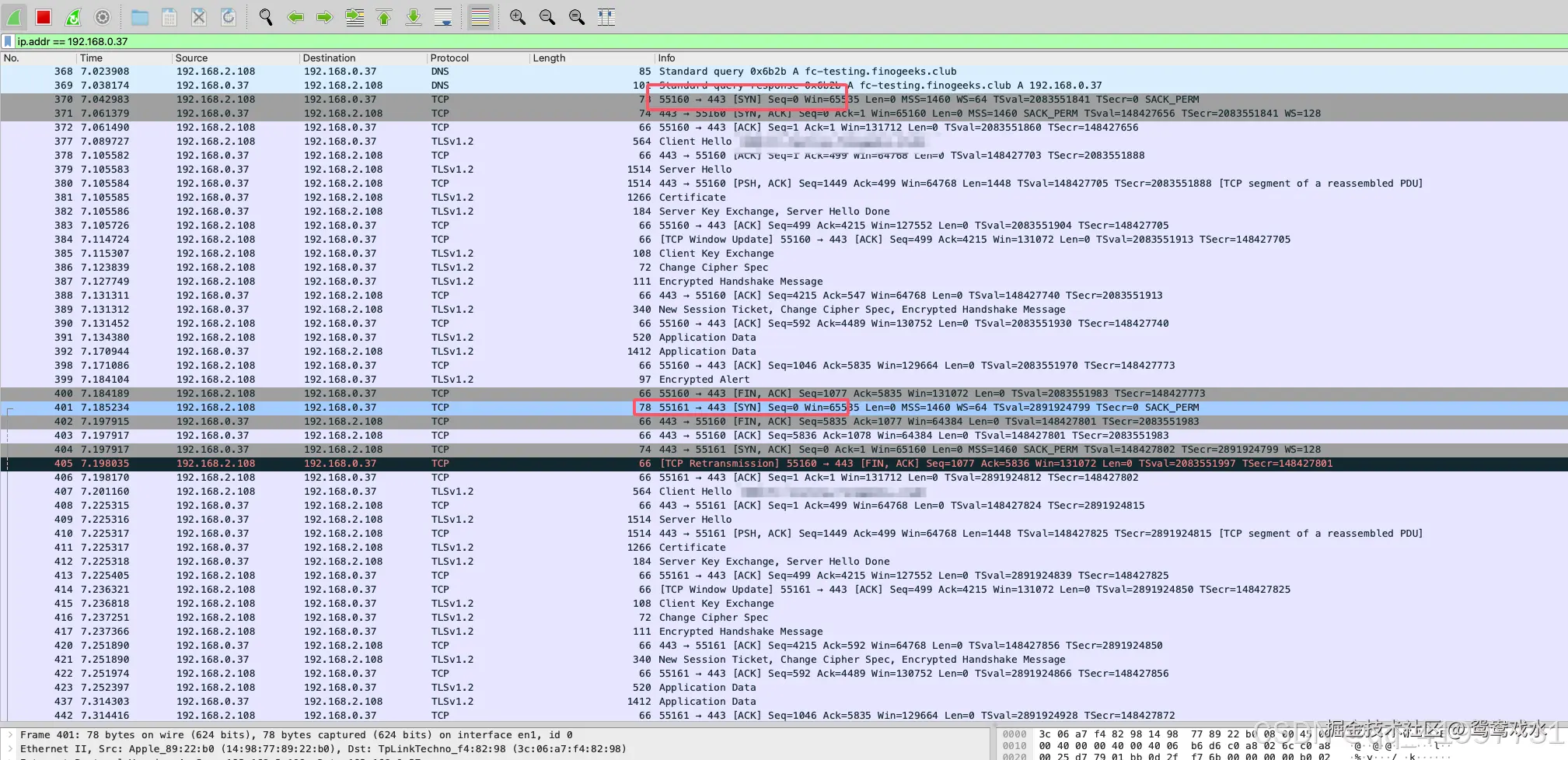The image size is (1568, 760).
Task: Sort packets by the No. column
Action: coord(39,58)
